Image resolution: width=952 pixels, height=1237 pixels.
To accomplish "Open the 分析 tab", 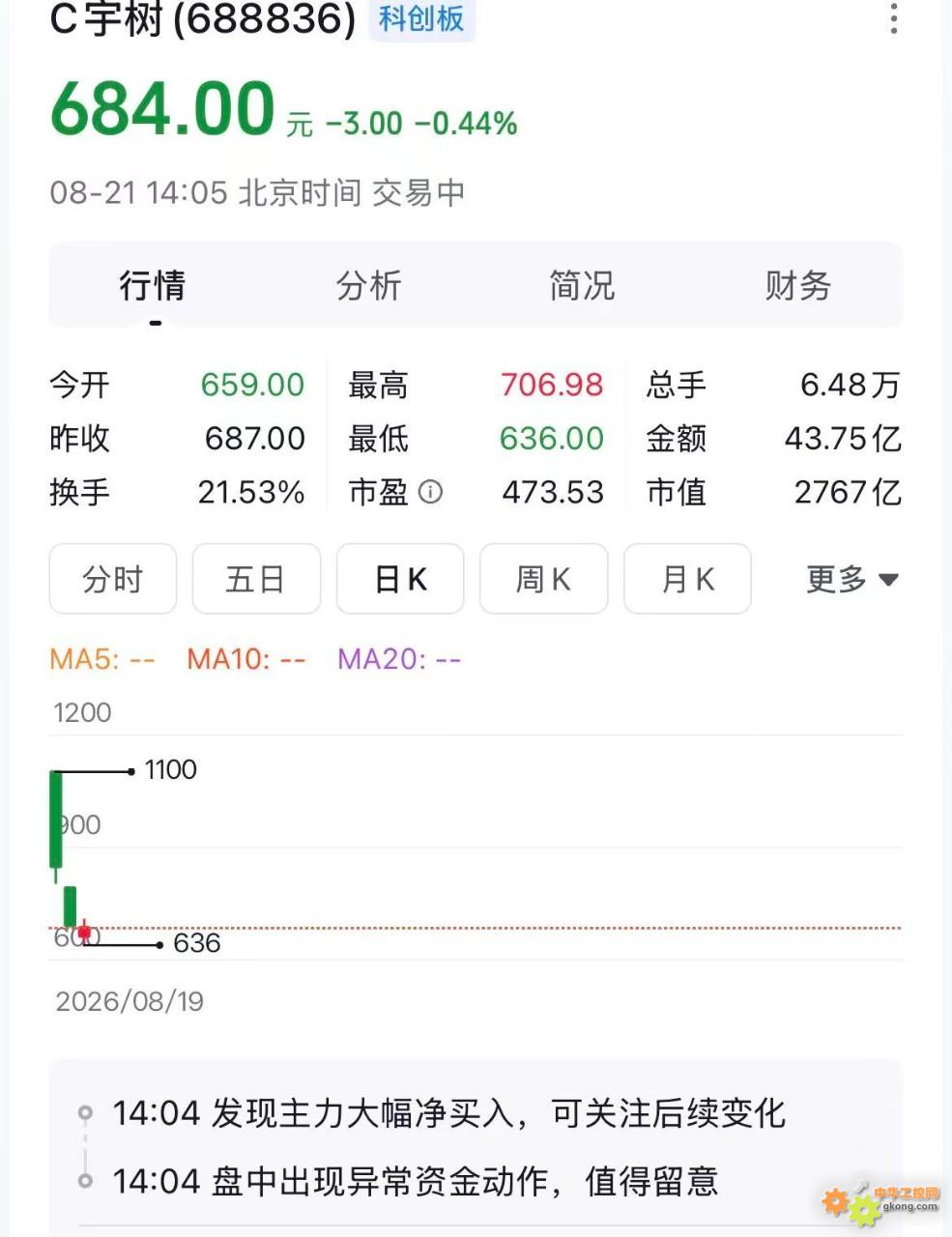I will click(368, 286).
